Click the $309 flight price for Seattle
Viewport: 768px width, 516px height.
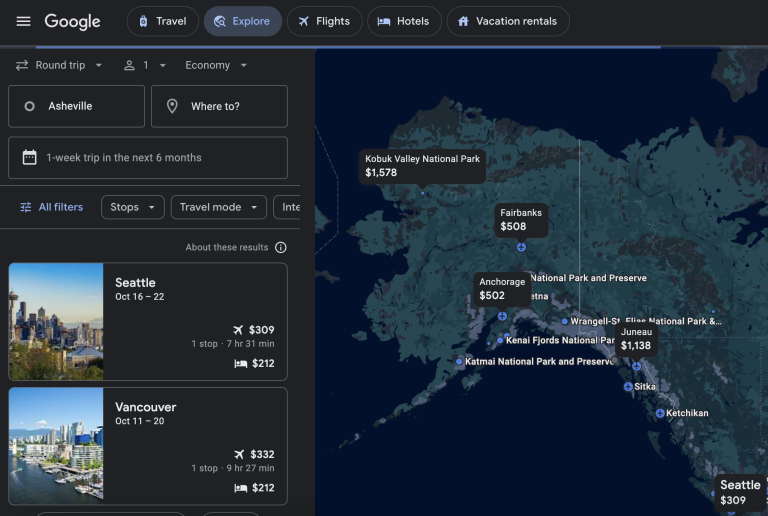(262, 330)
